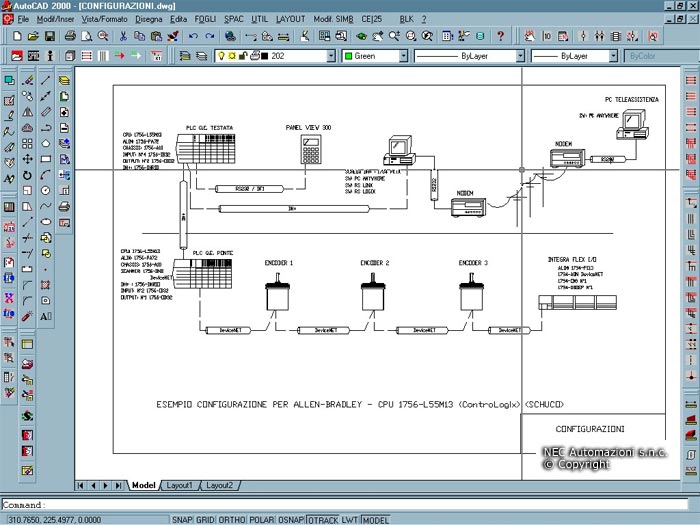Select the Explode tool icon
The width and height of the screenshot is (700, 525).
point(28,317)
